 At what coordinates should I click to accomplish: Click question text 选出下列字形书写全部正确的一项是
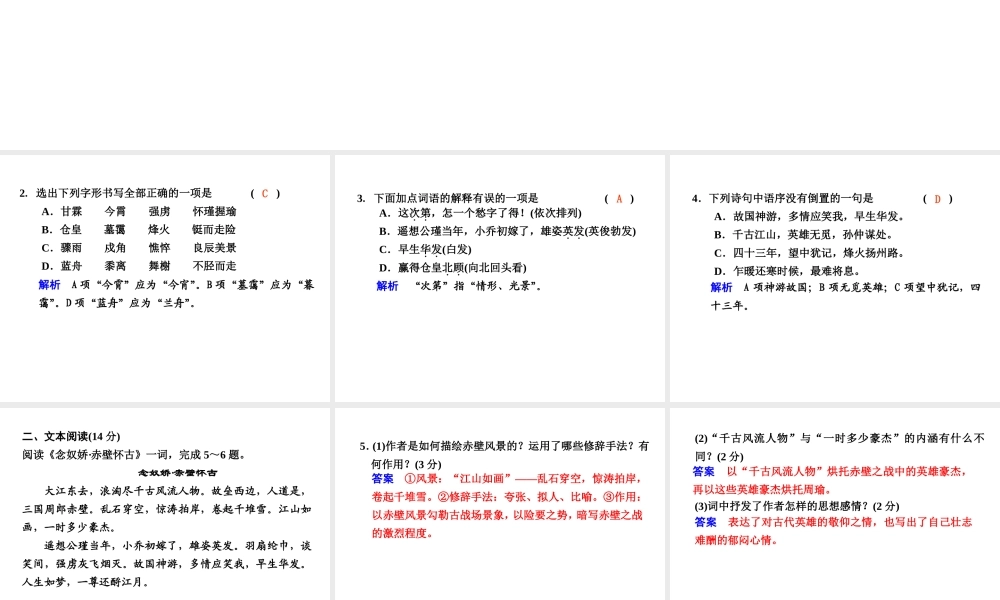point(124,193)
